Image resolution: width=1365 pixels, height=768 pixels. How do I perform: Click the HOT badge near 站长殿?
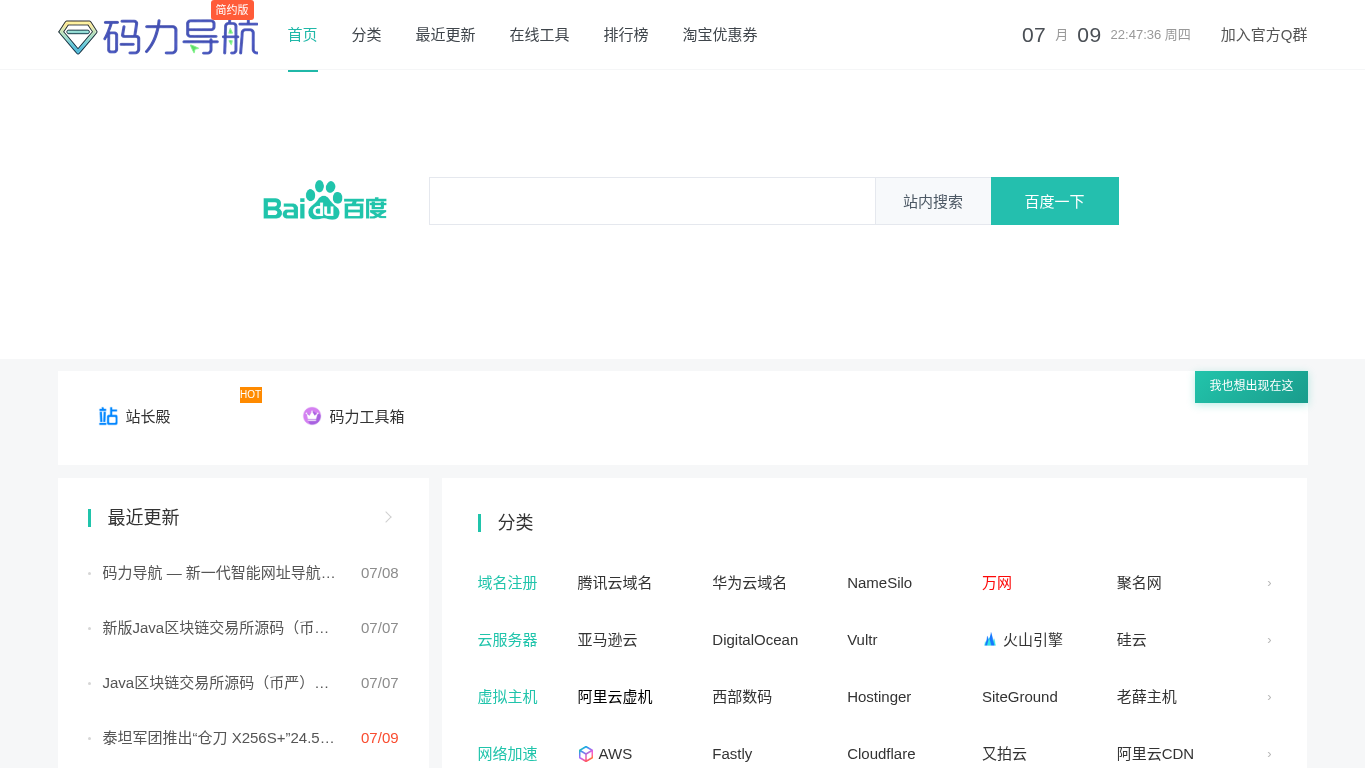click(251, 395)
